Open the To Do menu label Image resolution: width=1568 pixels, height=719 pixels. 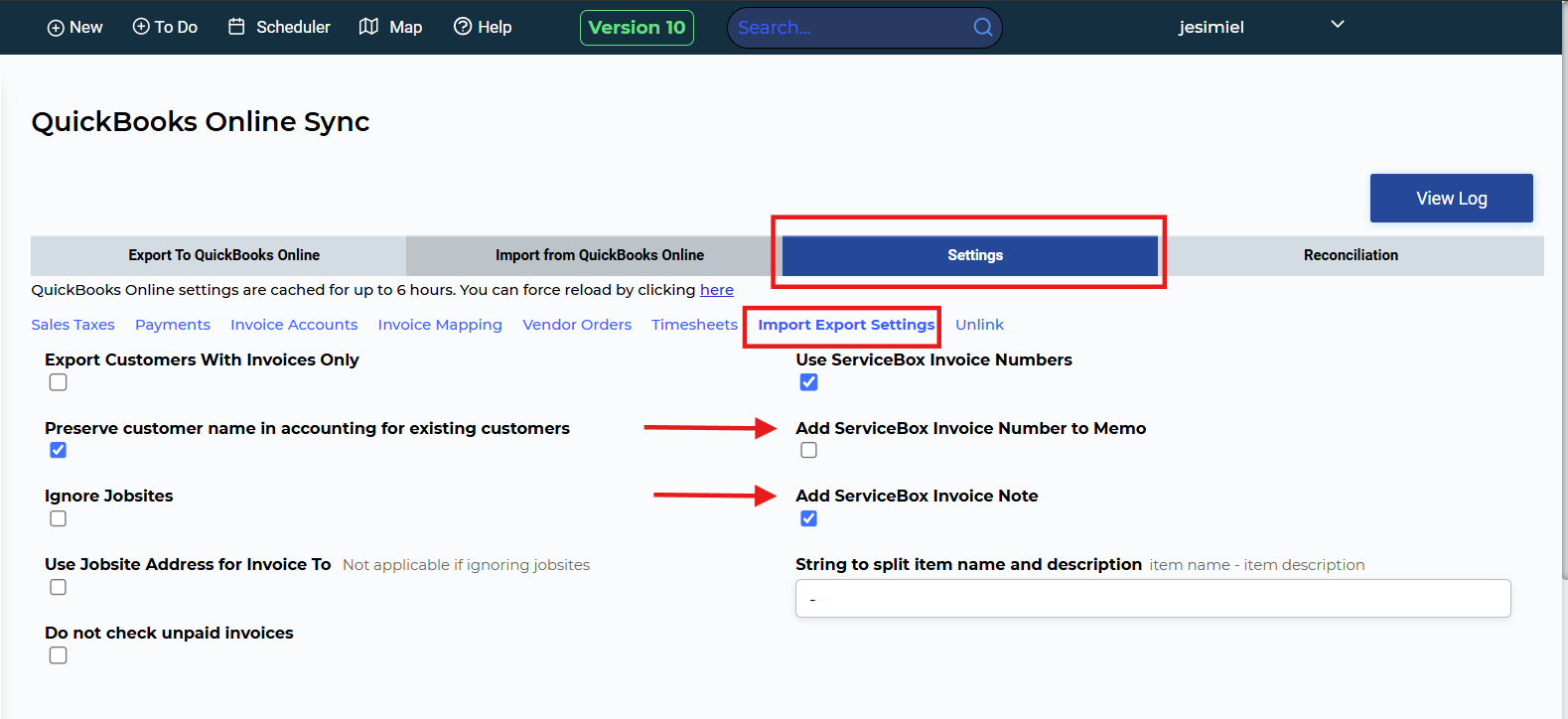(x=176, y=28)
